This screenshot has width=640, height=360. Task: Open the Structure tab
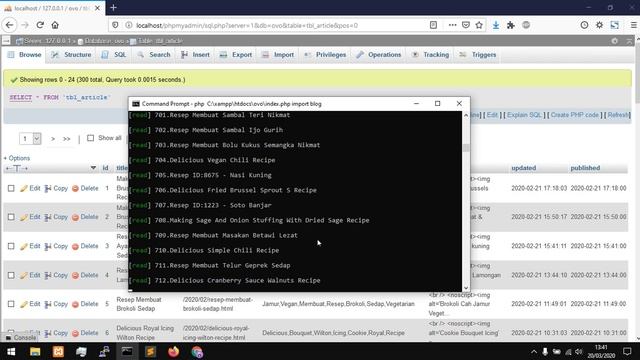pyautogui.click(x=71, y=55)
